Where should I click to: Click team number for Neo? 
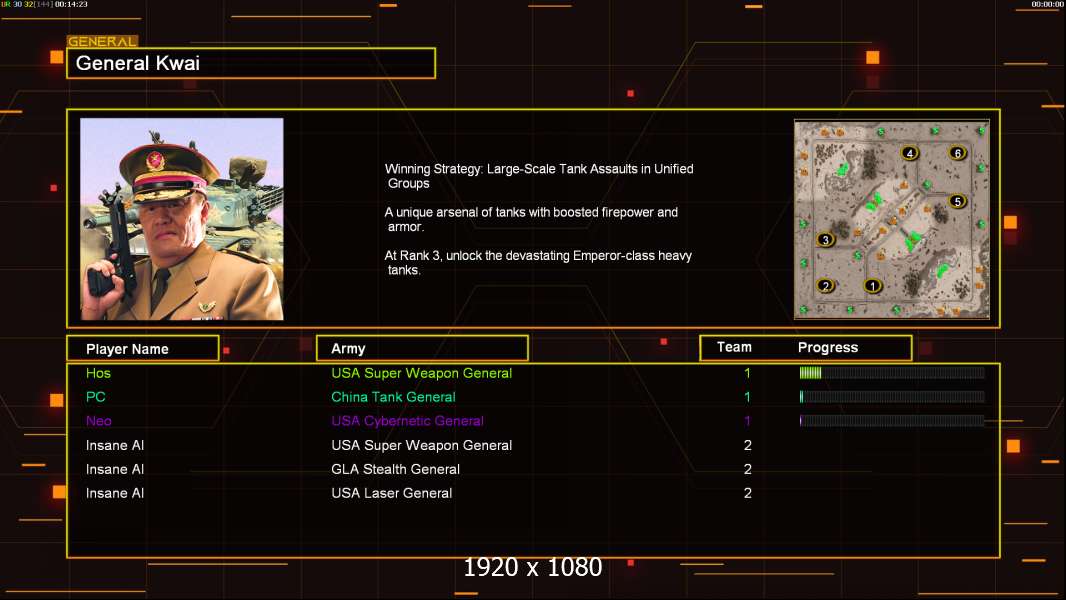747,421
